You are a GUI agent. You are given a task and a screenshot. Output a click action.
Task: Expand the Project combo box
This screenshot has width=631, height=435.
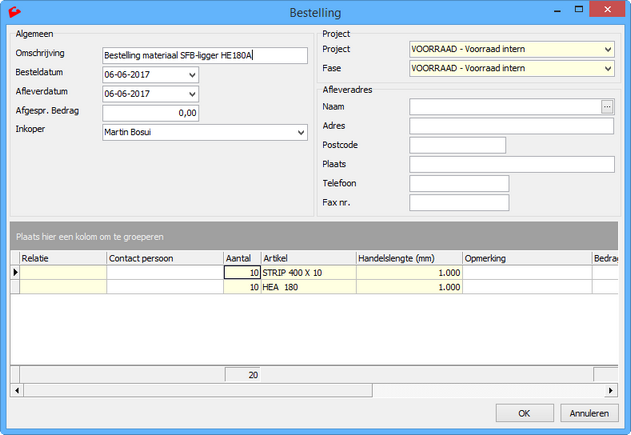(608, 49)
